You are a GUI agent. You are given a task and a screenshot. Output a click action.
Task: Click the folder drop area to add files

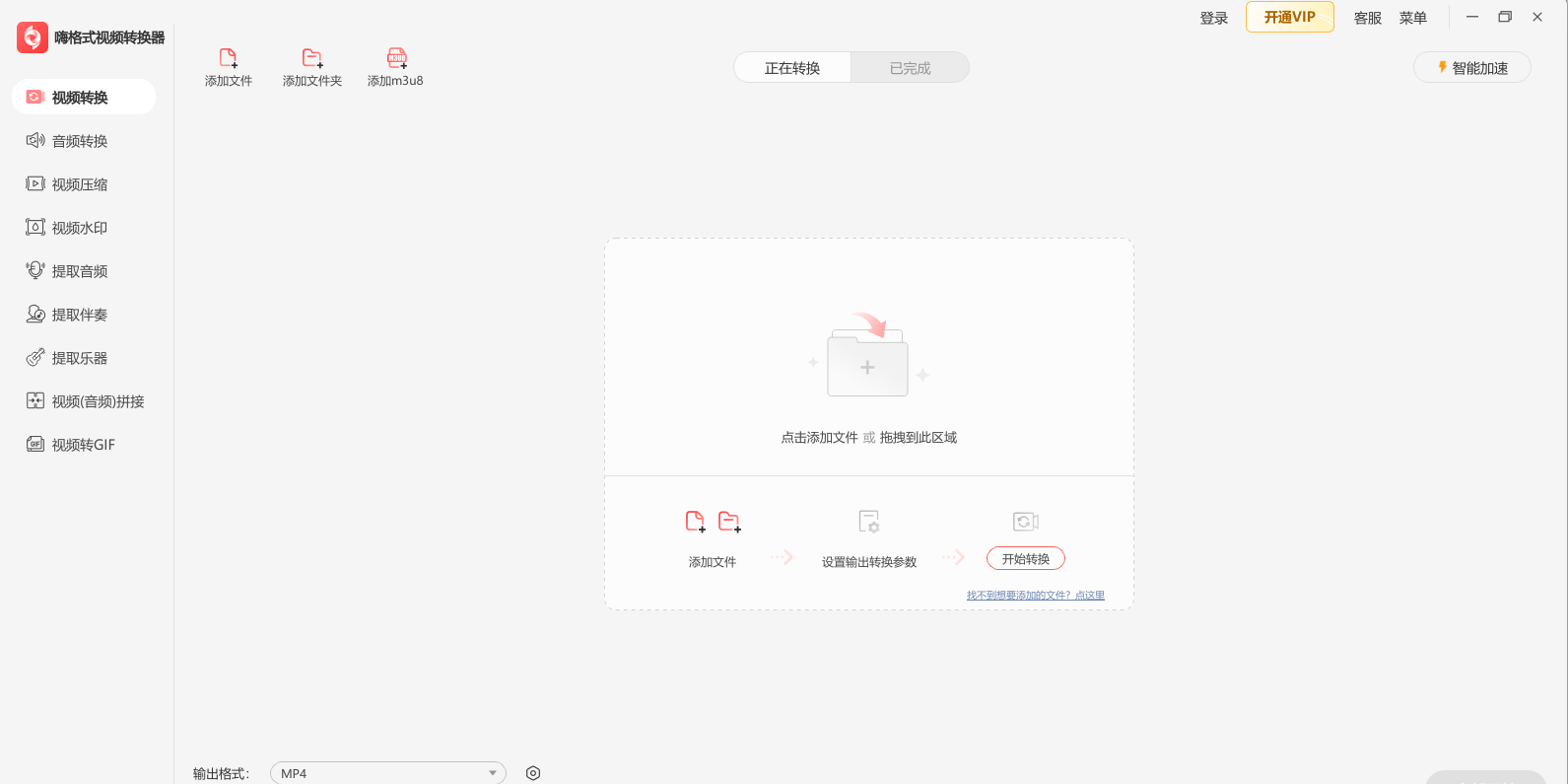(867, 367)
